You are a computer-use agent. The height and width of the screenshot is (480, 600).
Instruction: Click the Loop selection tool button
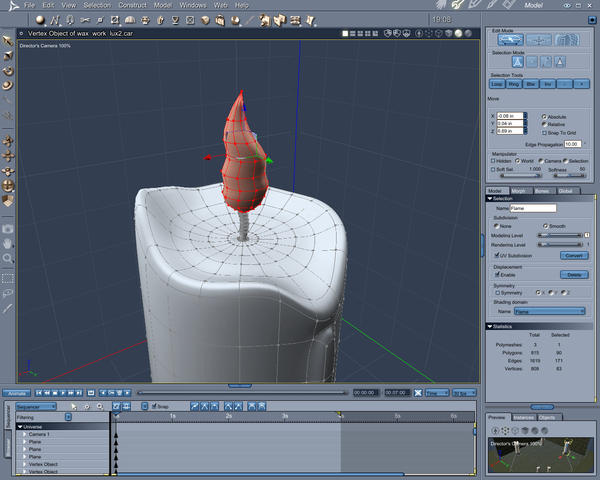[x=497, y=84]
